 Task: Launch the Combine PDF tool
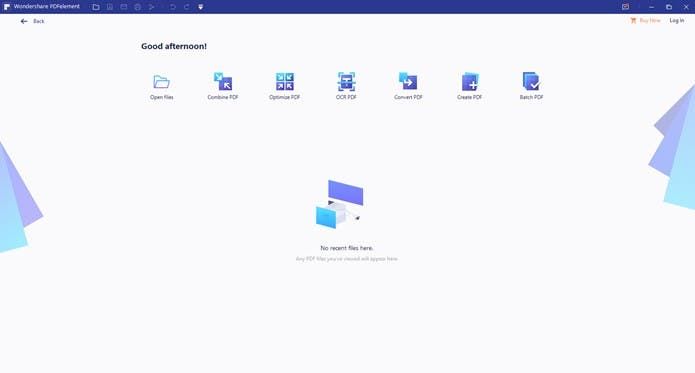tap(223, 86)
